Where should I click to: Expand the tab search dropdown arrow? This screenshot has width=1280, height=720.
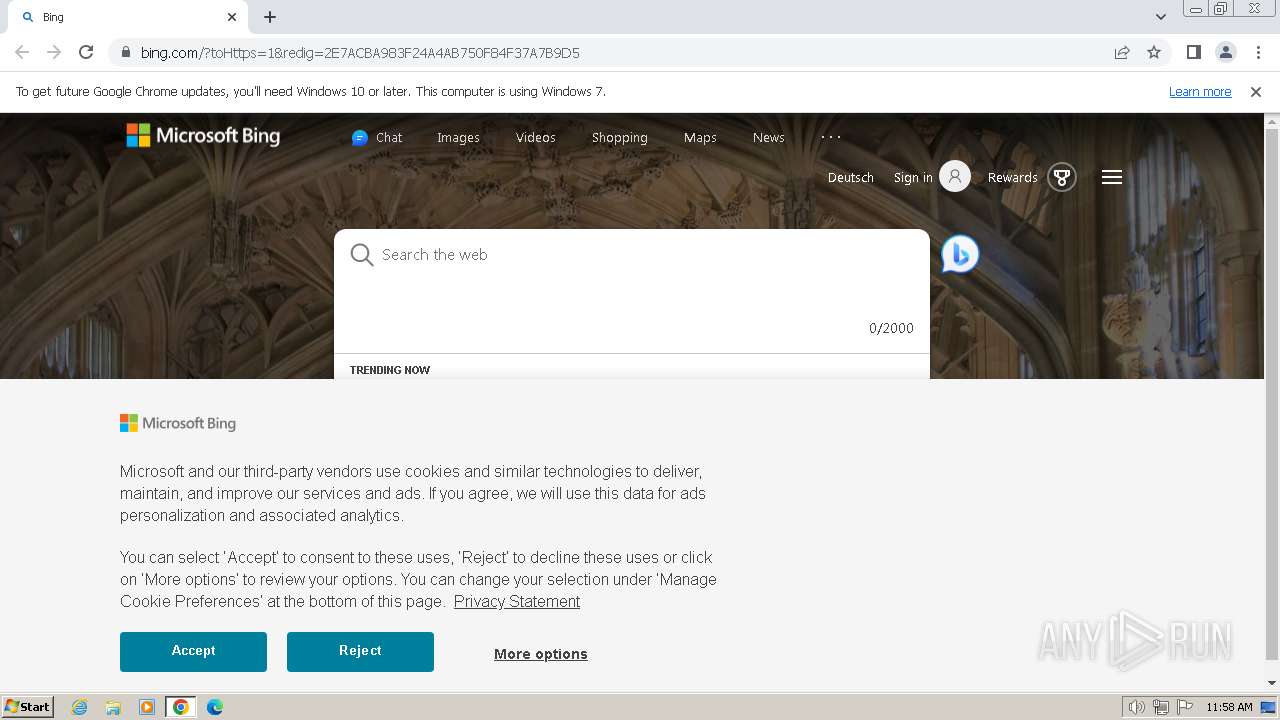pyautogui.click(x=1161, y=17)
